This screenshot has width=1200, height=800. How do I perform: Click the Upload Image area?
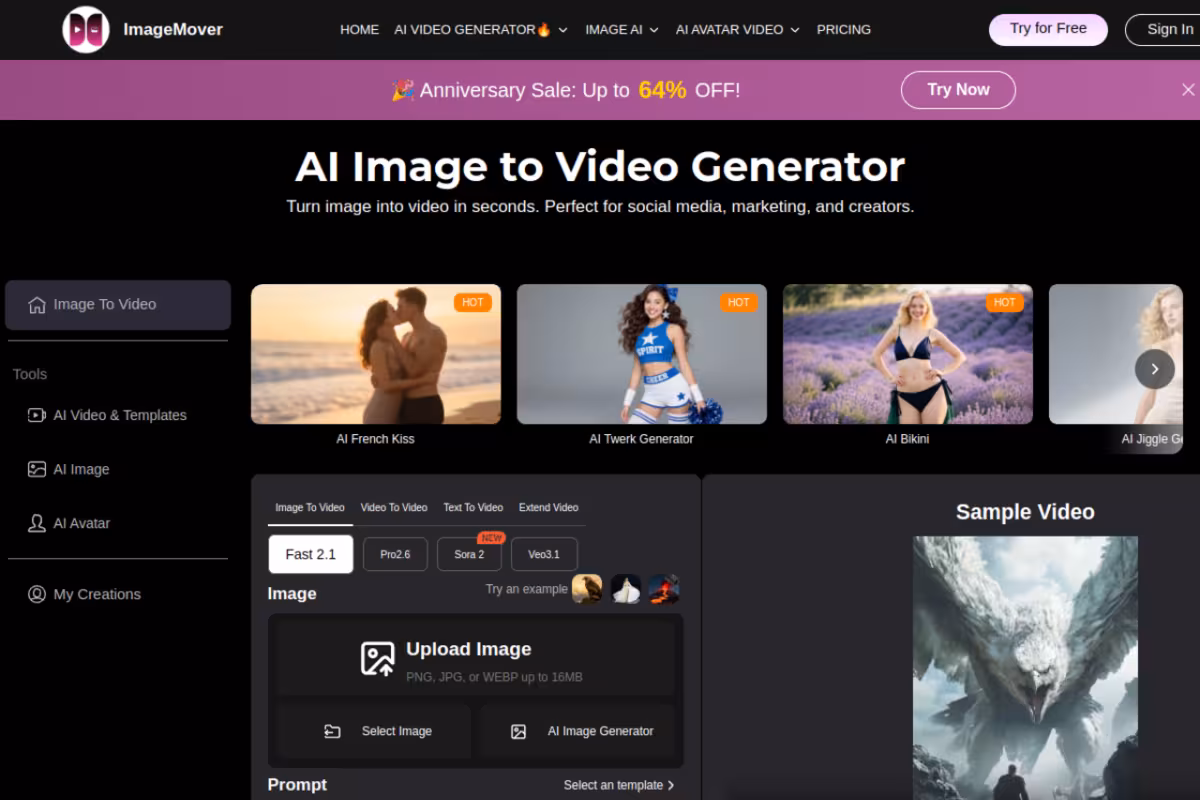(475, 658)
